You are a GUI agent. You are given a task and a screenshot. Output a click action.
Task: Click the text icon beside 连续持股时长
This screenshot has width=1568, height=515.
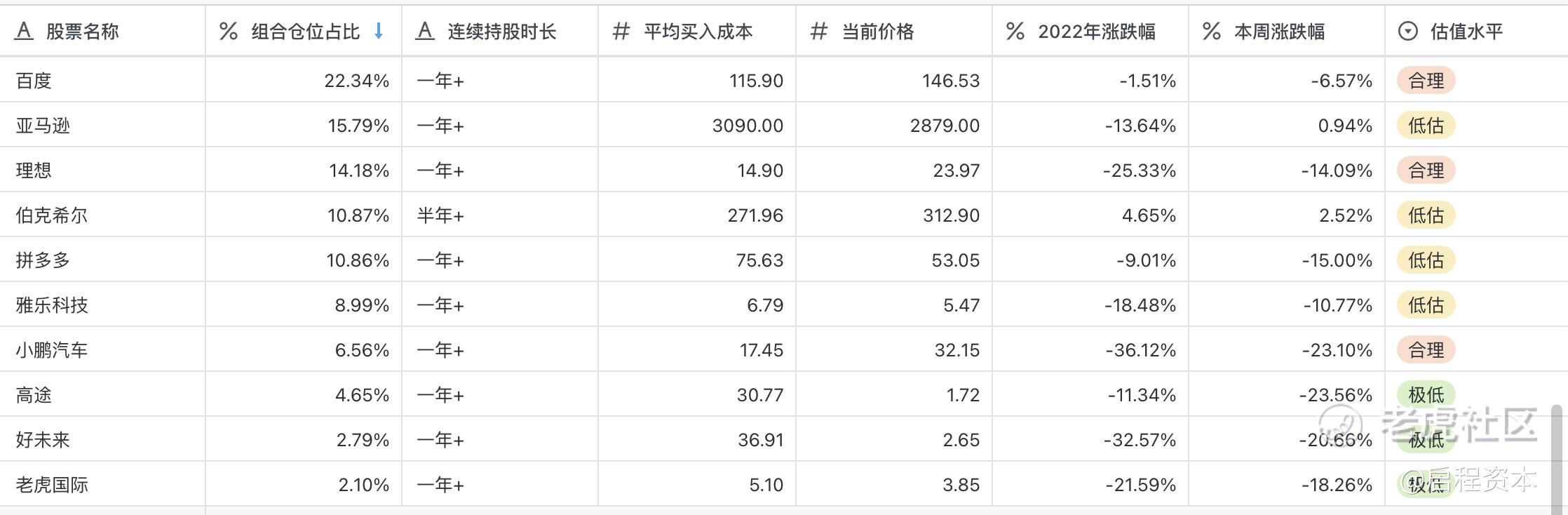[x=425, y=31]
